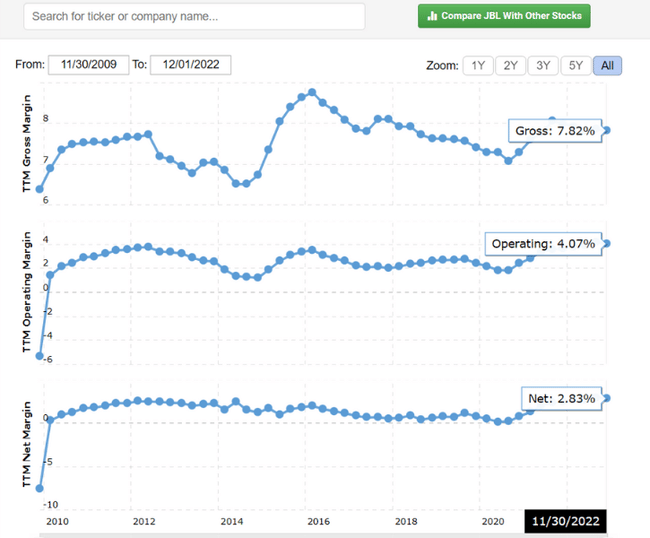Set zoom to 2Y
650x538 pixels.
pyautogui.click(x=510, y=65)
